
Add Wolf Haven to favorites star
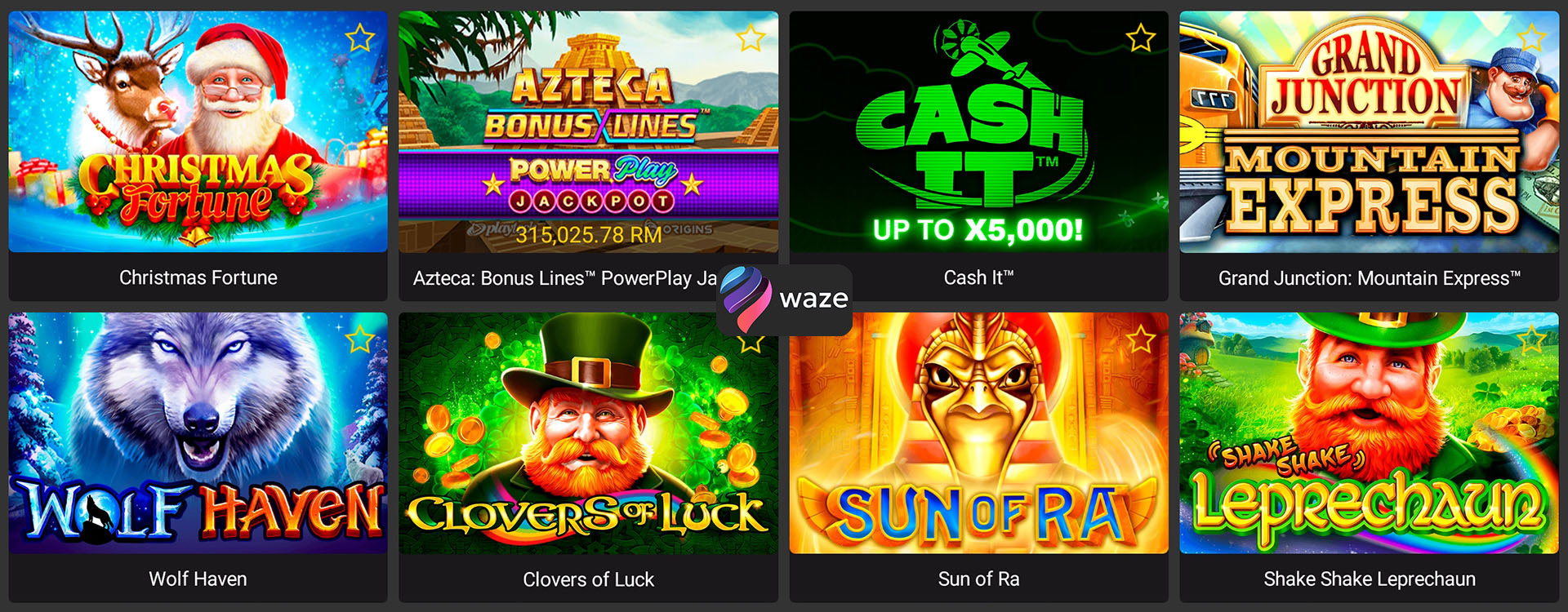pyautogui.click(x=360, y=339)
